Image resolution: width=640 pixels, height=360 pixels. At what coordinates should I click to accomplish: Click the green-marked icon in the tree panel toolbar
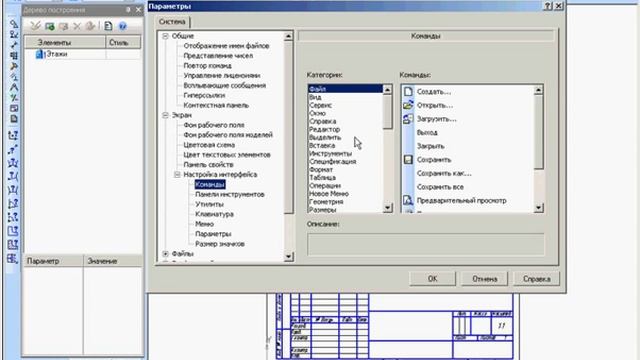(50, 26)
